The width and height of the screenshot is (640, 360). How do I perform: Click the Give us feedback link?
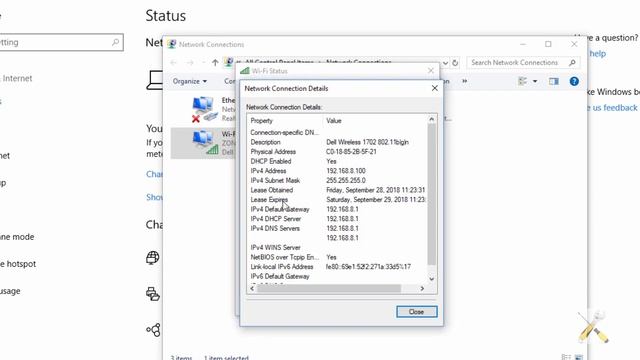coord(612,108)
